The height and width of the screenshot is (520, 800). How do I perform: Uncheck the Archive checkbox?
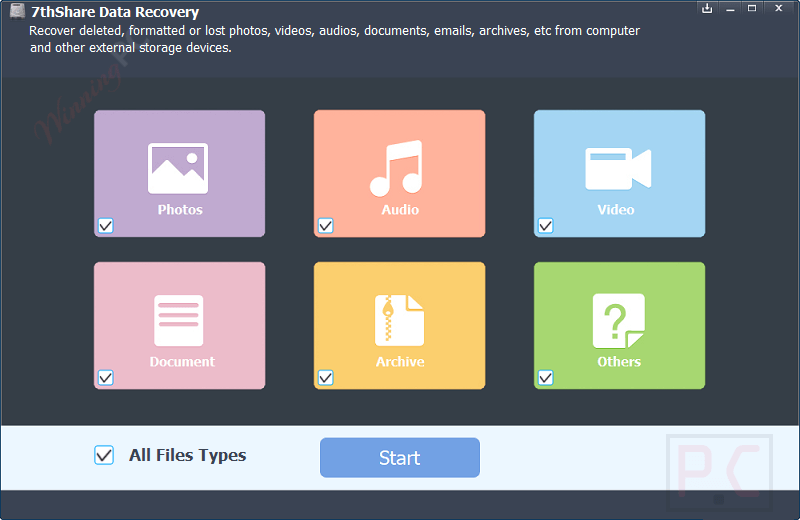(326, 378)
